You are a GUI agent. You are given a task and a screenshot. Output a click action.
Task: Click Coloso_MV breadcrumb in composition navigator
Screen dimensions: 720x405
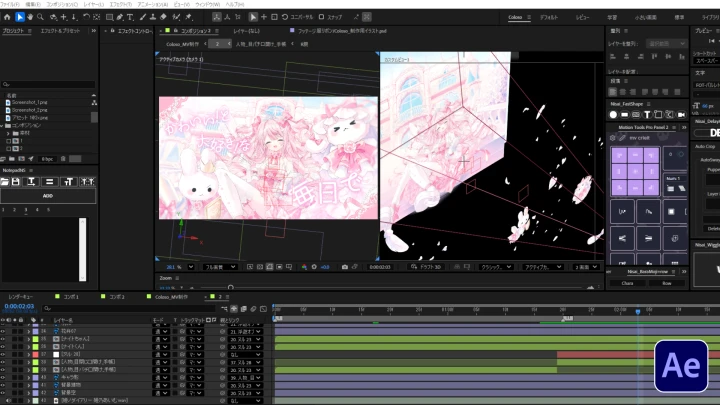(182, 44)
